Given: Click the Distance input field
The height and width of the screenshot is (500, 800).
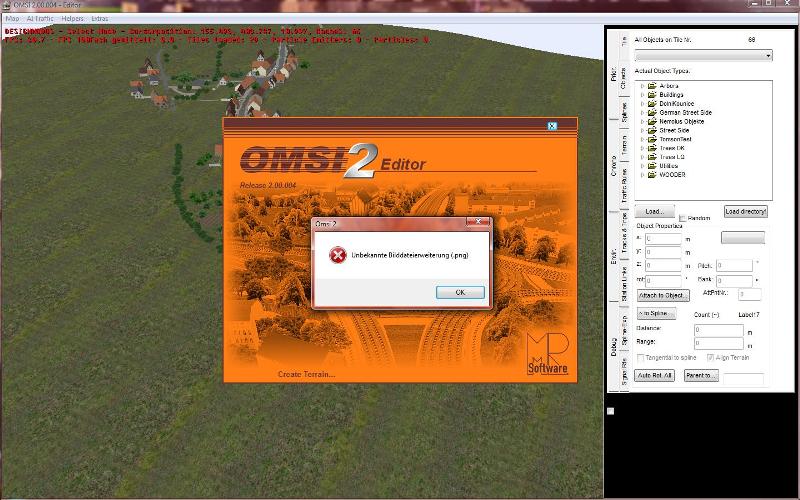Looking at the screenshot, I should pos(719,330).
